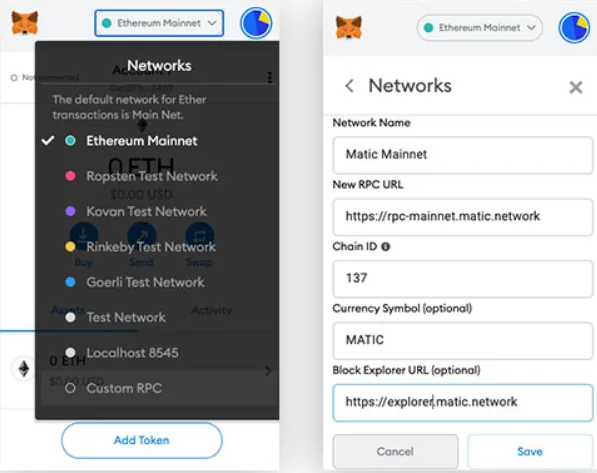Click the Save button
Image resolution: width=597 pixels, height=473 pixels.
[x=530, y=452]
